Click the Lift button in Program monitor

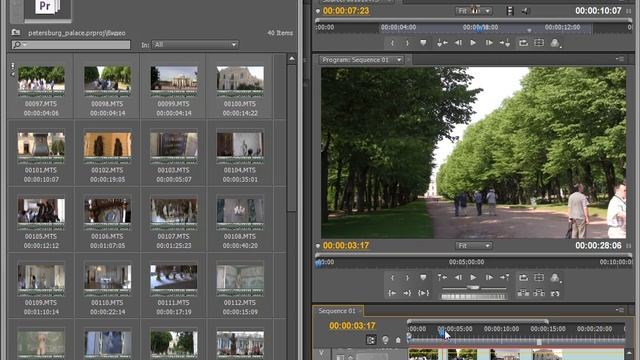(523, 293)
